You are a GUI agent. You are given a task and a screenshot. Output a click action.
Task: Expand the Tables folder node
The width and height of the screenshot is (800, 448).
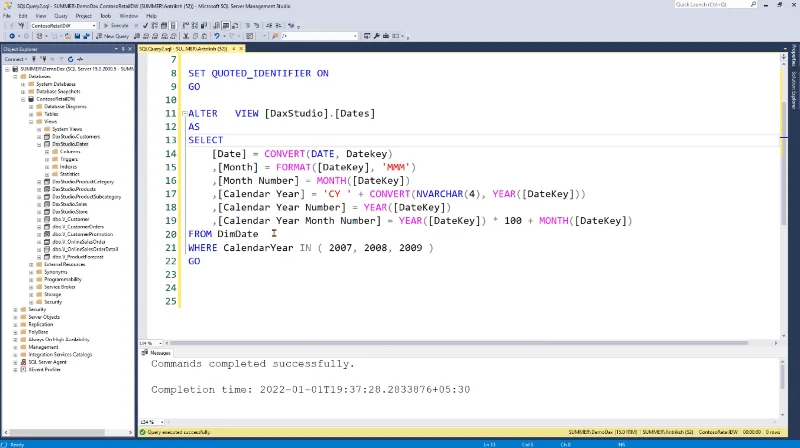point(31,114)
